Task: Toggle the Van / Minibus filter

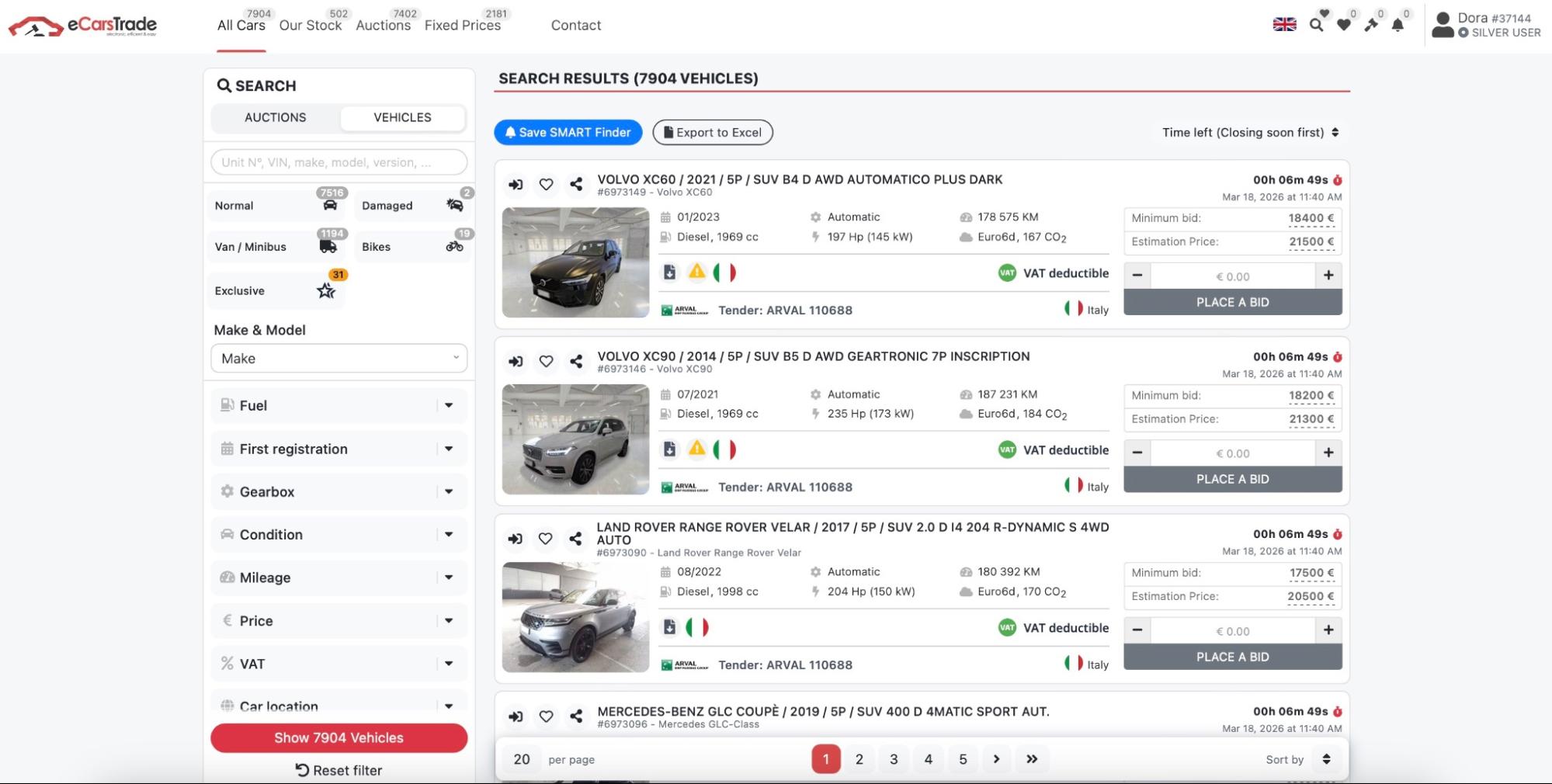Action: [275, 247]
